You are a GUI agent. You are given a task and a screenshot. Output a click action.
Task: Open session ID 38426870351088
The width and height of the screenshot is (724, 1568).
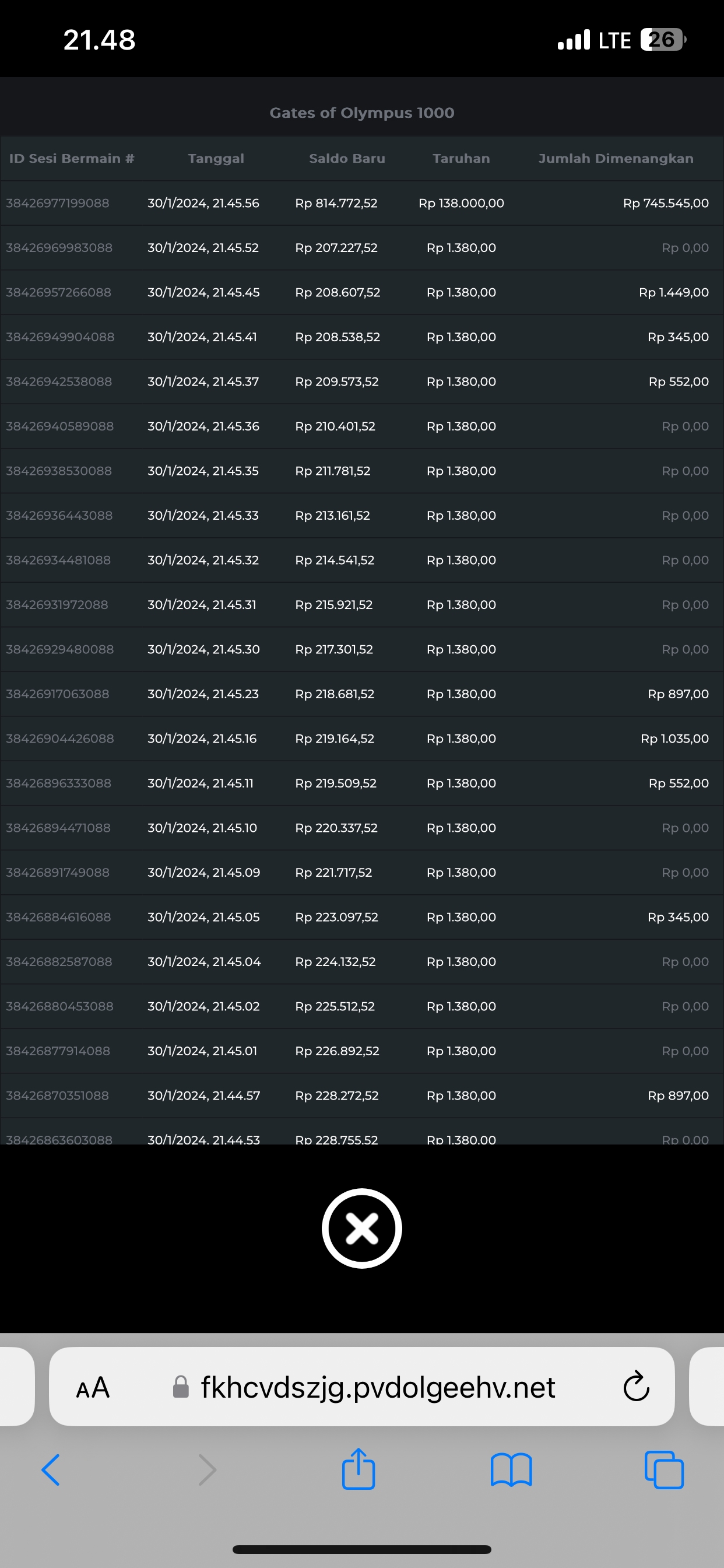pos(58,1095)
